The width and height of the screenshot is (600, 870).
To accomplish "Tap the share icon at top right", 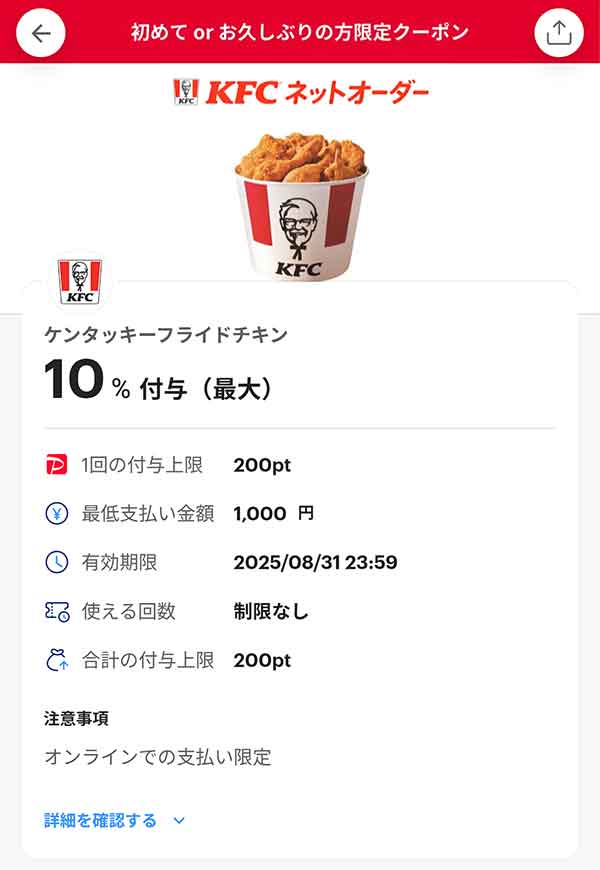I will click(558, 33).
